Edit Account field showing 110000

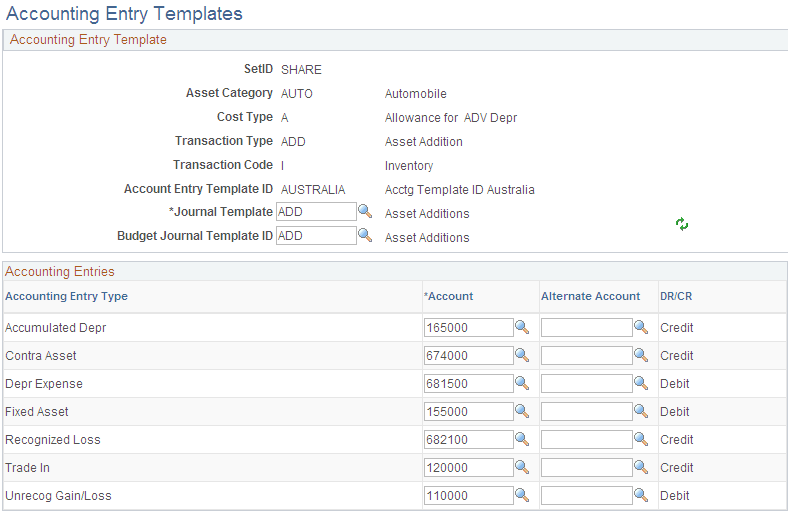click(468, 496)
